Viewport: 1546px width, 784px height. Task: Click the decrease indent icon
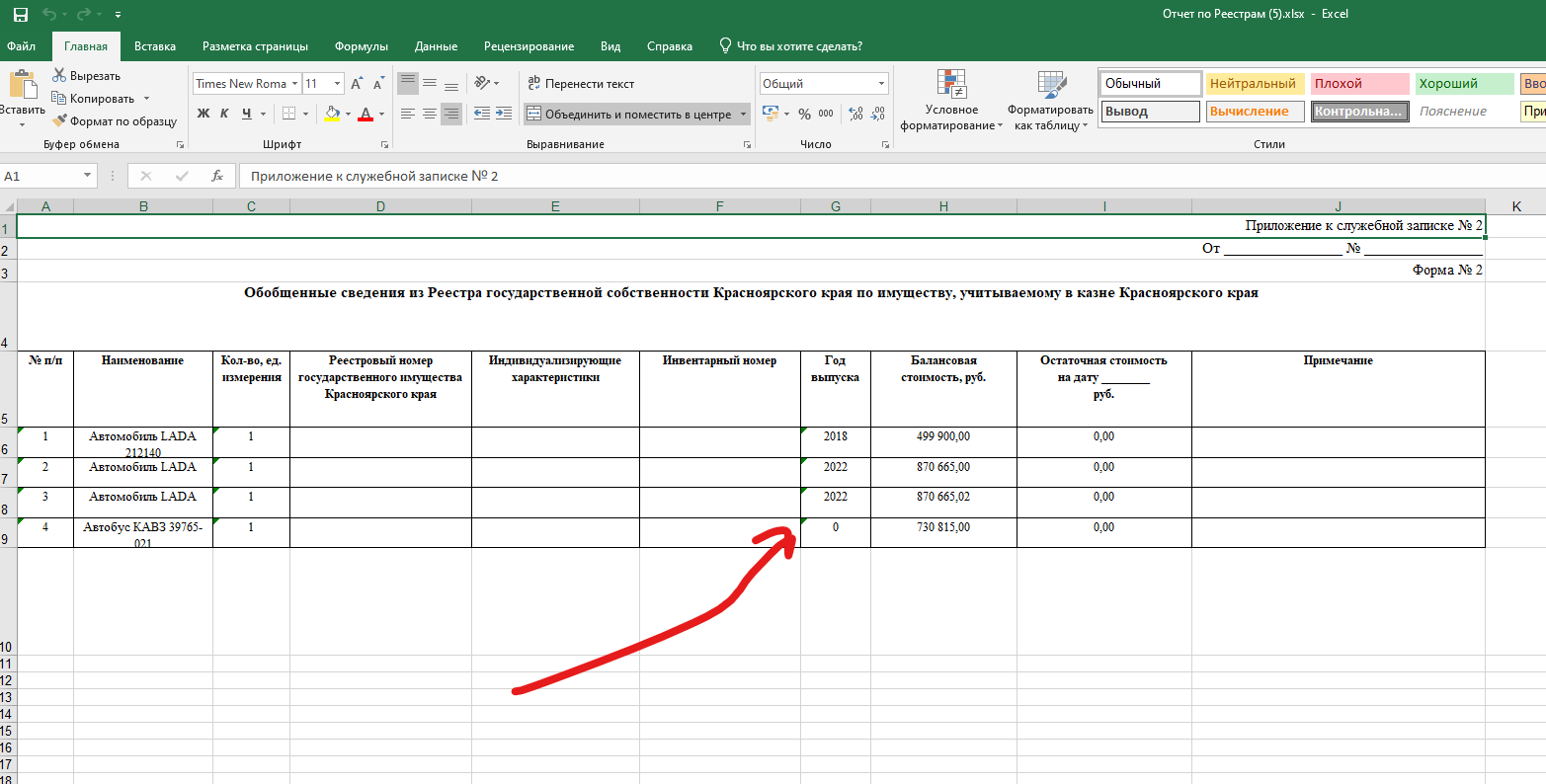click(x=482, y=114)
